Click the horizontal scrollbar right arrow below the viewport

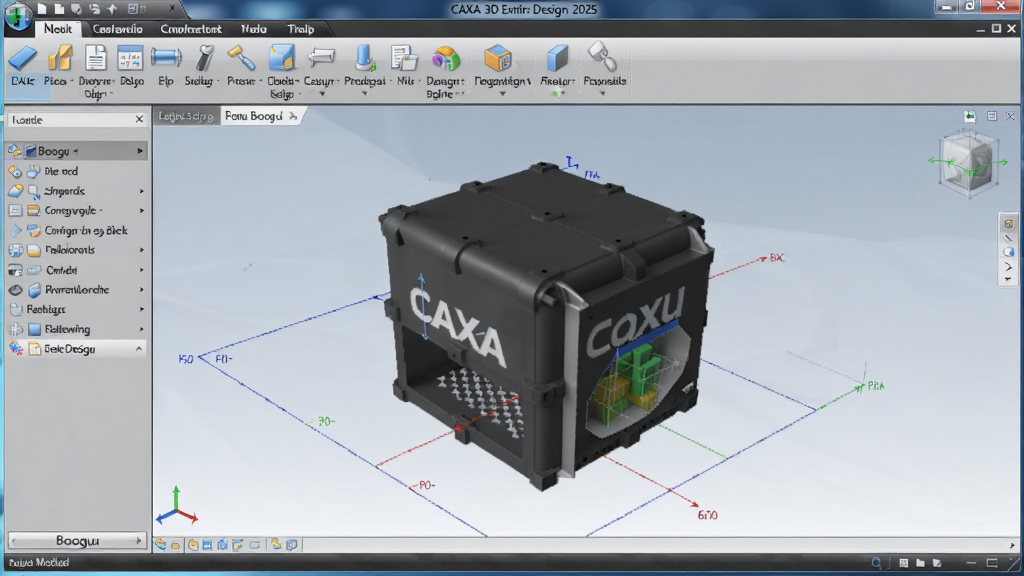point(1012,545)
